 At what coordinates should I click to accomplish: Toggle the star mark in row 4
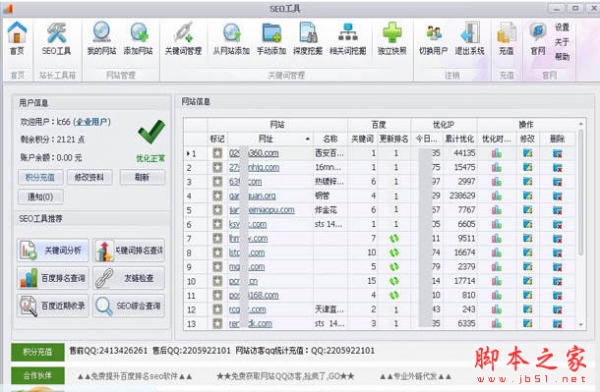click(x=217, y=196)
